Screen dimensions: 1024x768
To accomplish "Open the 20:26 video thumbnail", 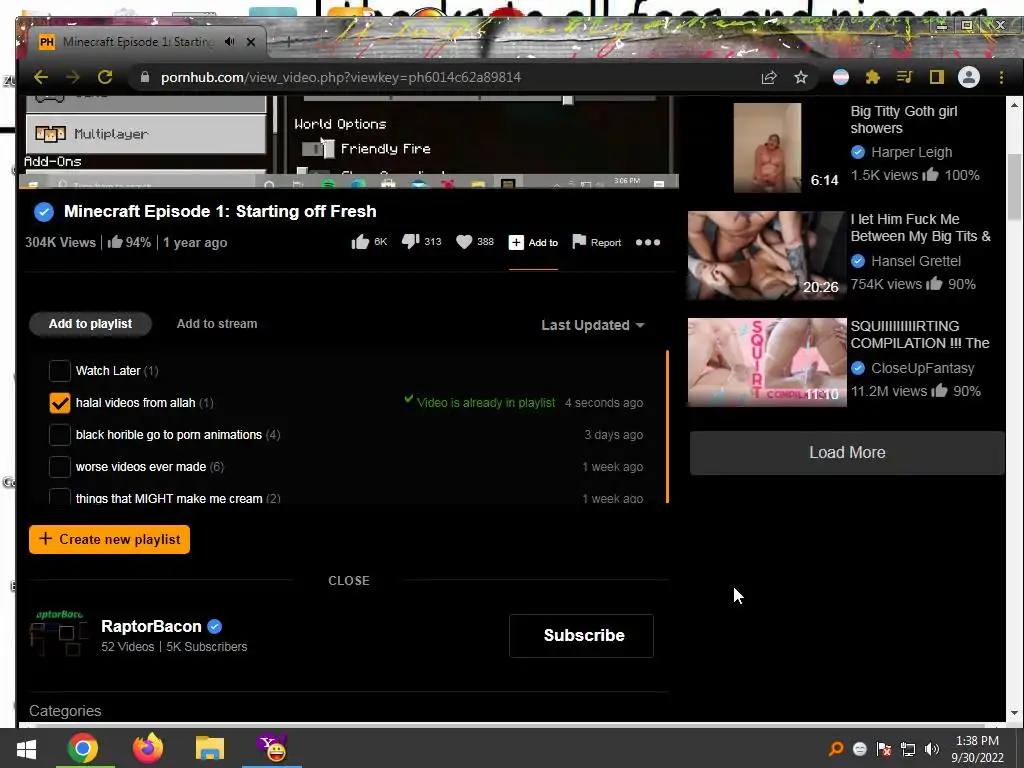I will [767, 255].
